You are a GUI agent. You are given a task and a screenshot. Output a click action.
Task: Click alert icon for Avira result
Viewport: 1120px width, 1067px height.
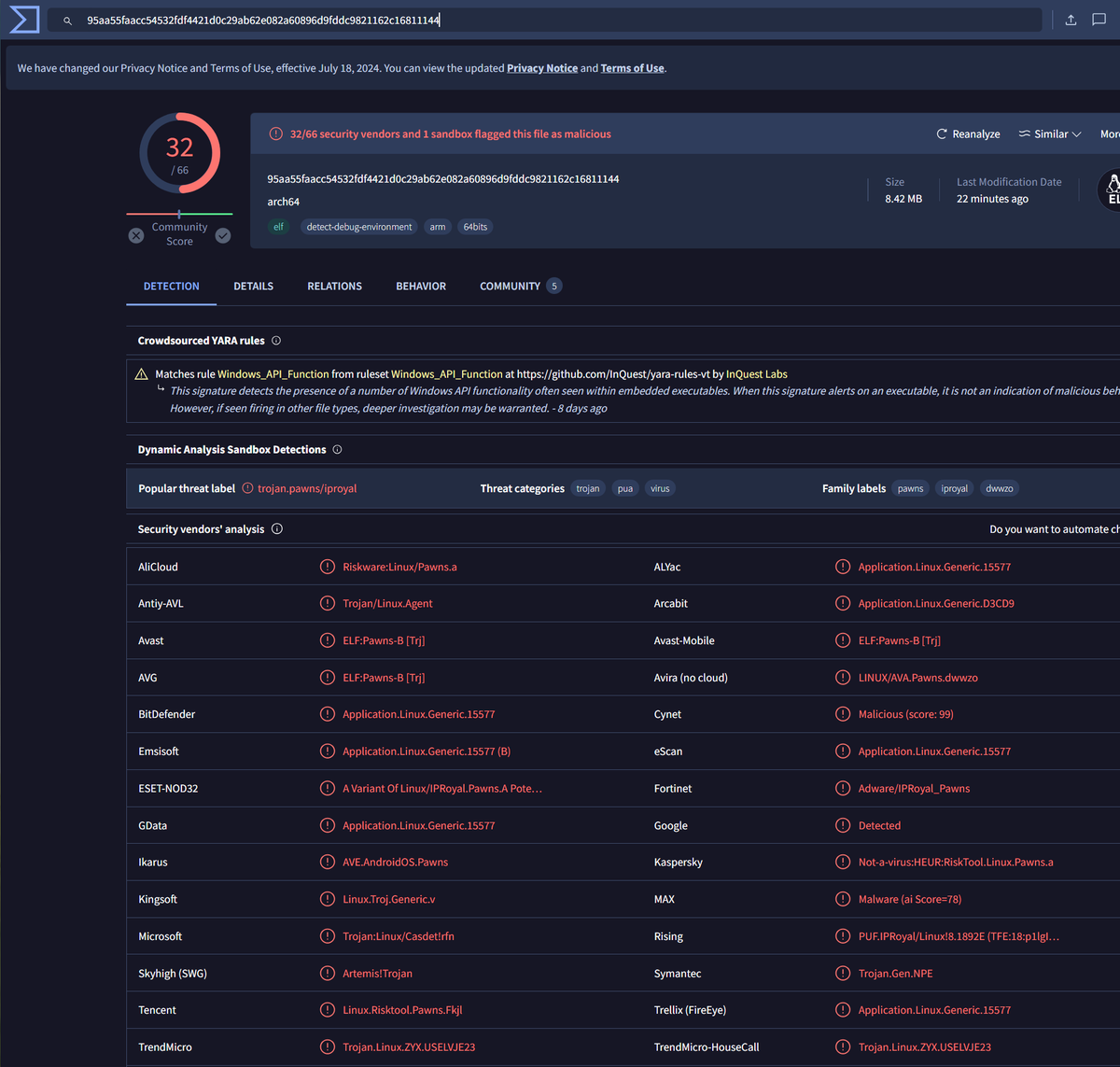coord(843,678)
